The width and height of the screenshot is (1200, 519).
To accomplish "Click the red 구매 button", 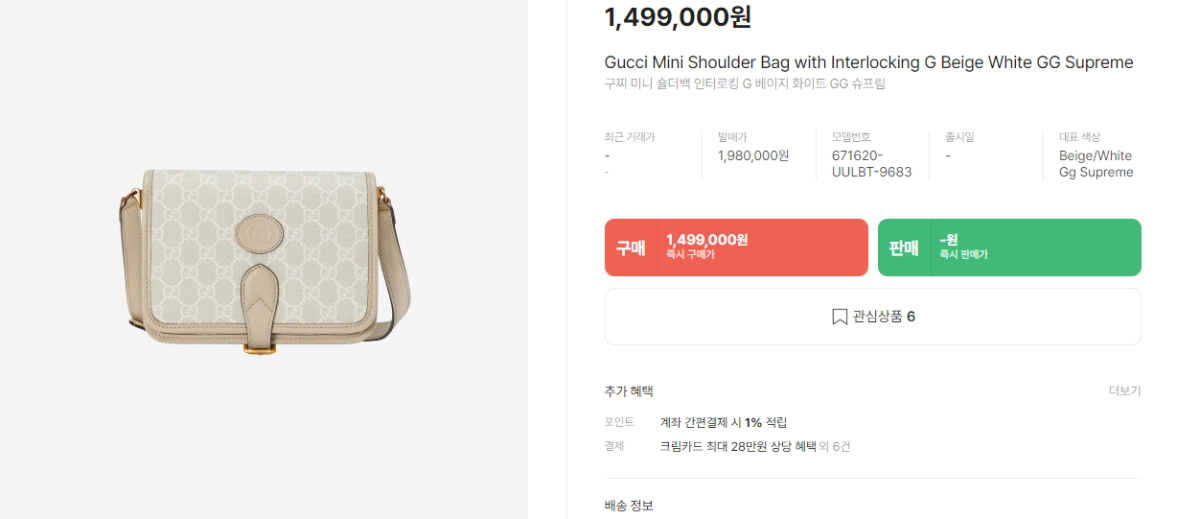I will [x=736, y=248].
